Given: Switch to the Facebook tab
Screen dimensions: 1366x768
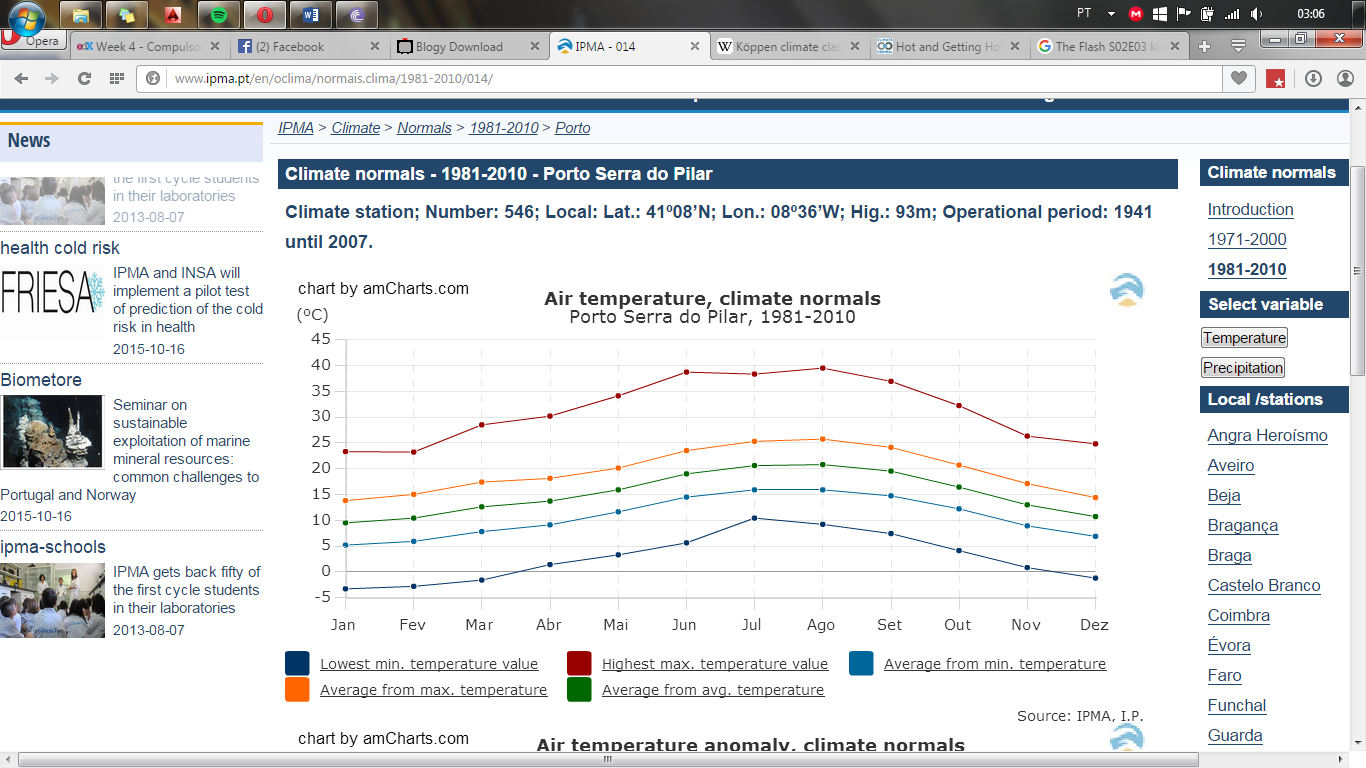Looking at the screenshot, I should pos(309,46).
